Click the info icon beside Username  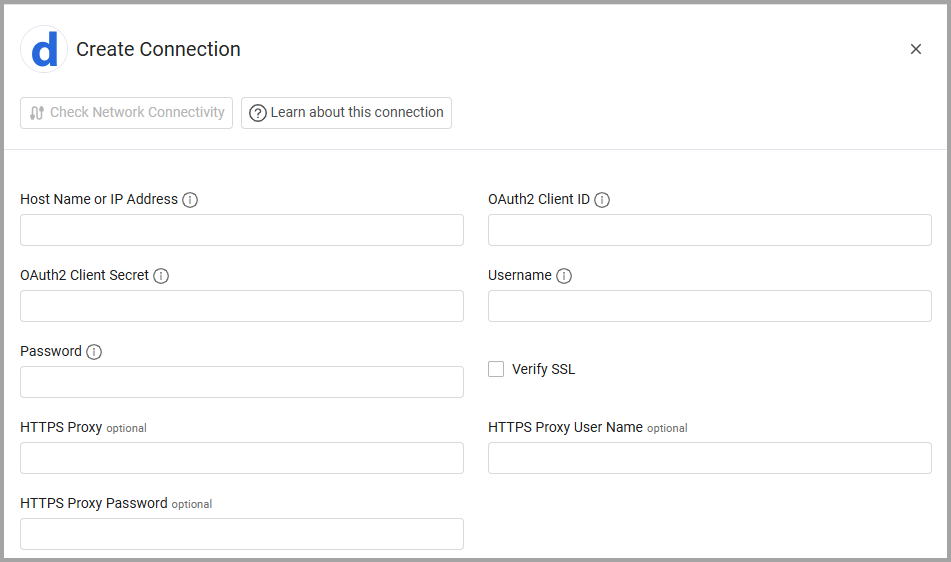click(564, 276)
